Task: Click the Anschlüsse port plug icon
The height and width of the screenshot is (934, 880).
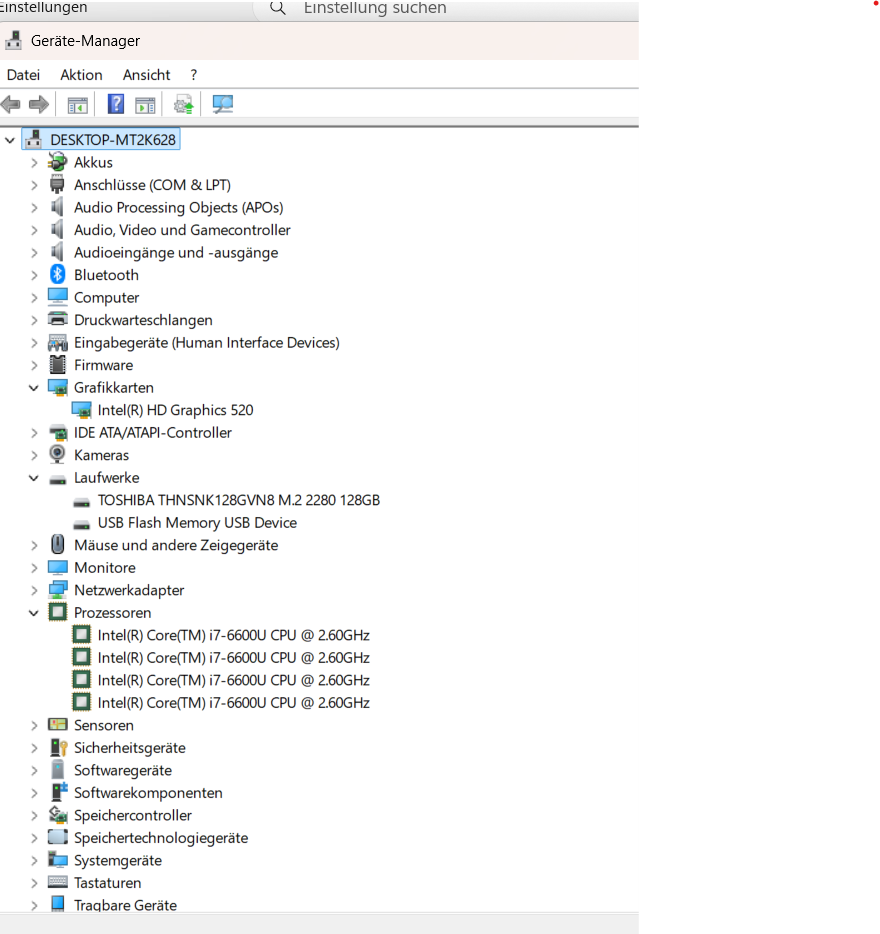Action: 57,185
